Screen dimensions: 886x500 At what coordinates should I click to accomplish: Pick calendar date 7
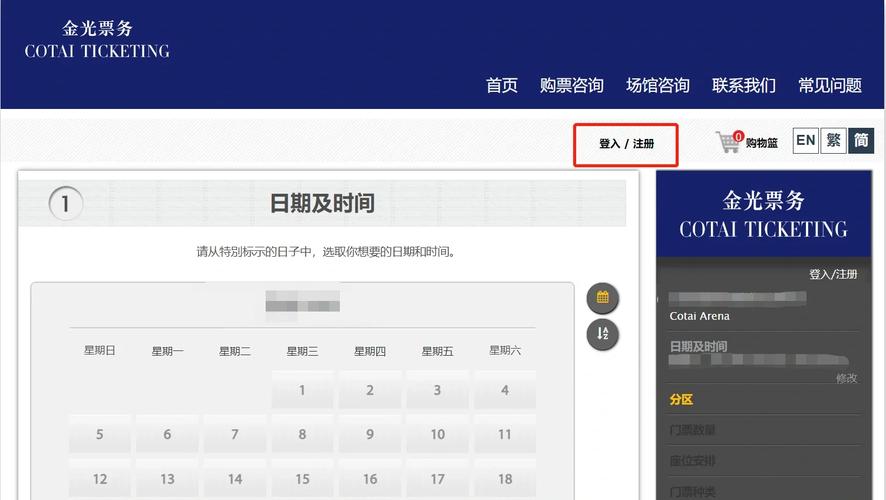coord(234,434)
